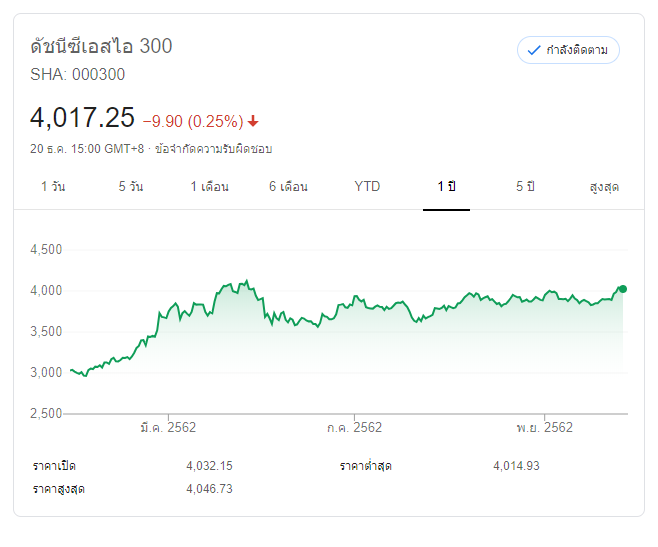
Task: View the 5 ปี chart range
Action: (525, 187)
